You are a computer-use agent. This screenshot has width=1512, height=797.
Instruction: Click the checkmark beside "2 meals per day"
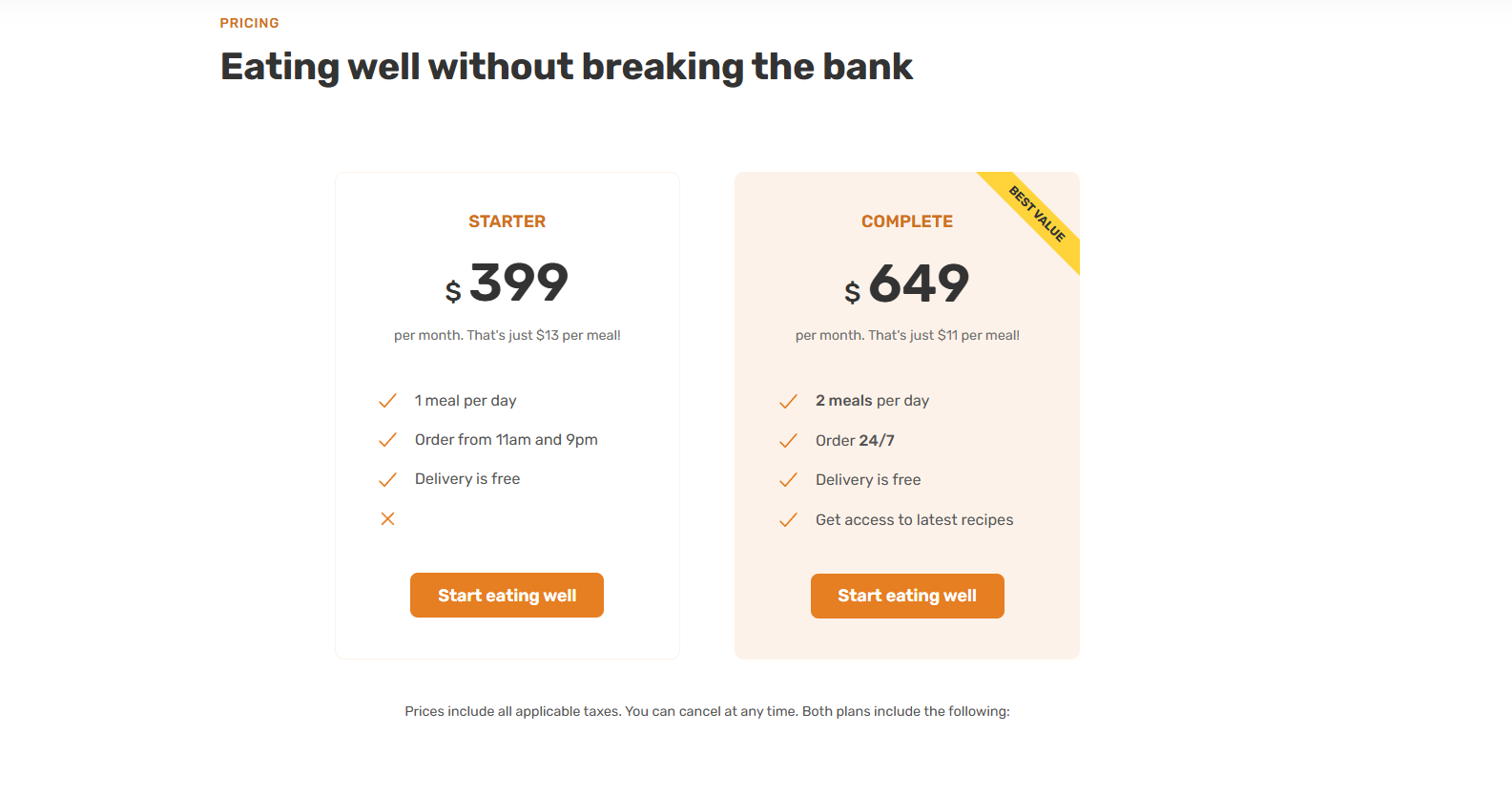788,402
